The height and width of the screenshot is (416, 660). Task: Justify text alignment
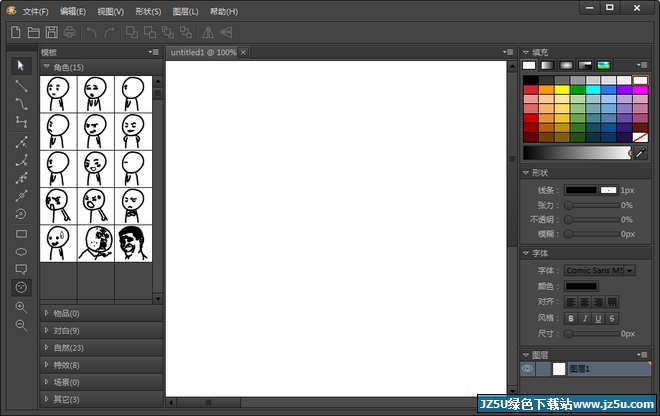coord(612,302)
